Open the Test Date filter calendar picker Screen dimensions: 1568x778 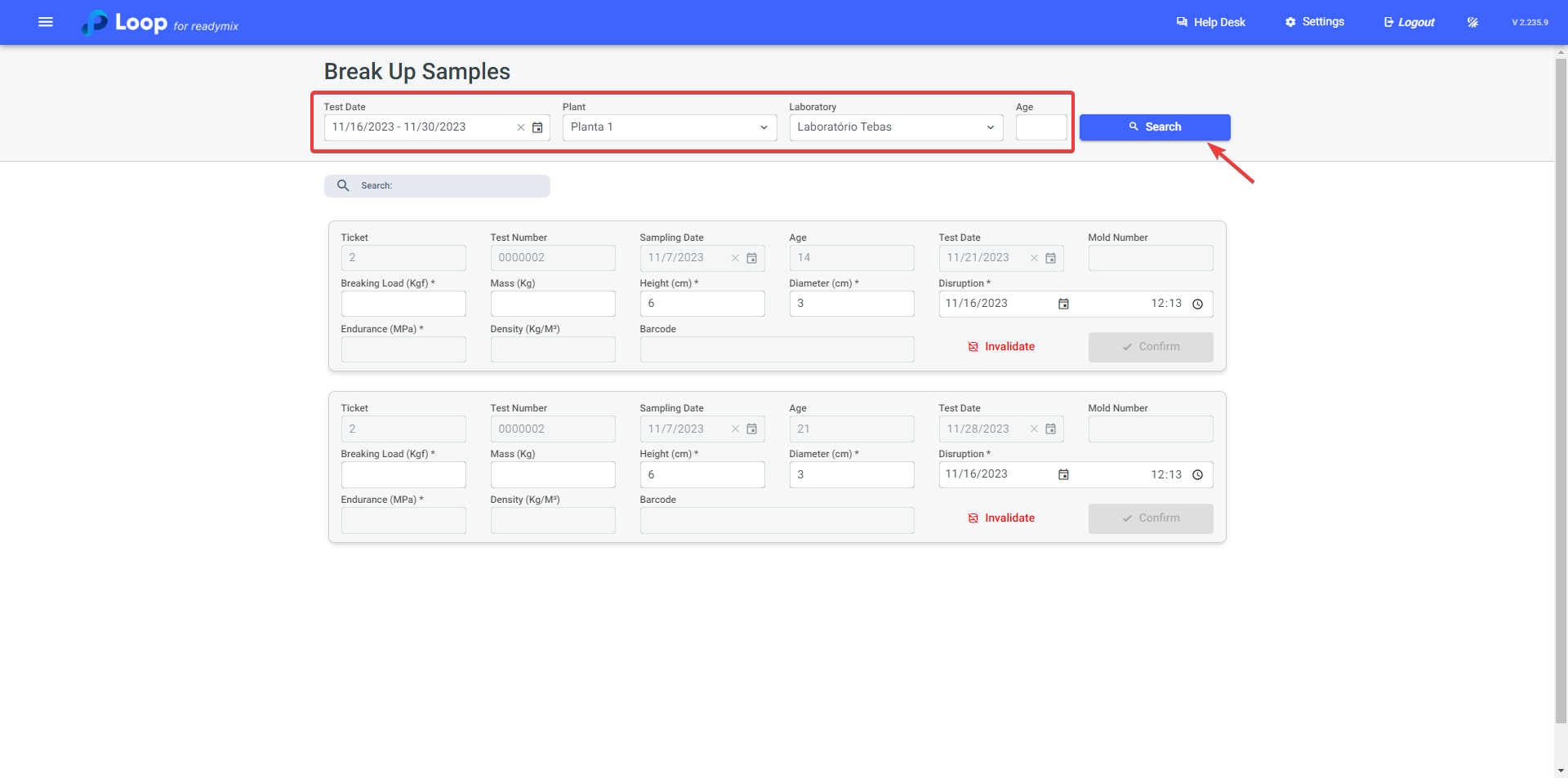coord(537,127)
